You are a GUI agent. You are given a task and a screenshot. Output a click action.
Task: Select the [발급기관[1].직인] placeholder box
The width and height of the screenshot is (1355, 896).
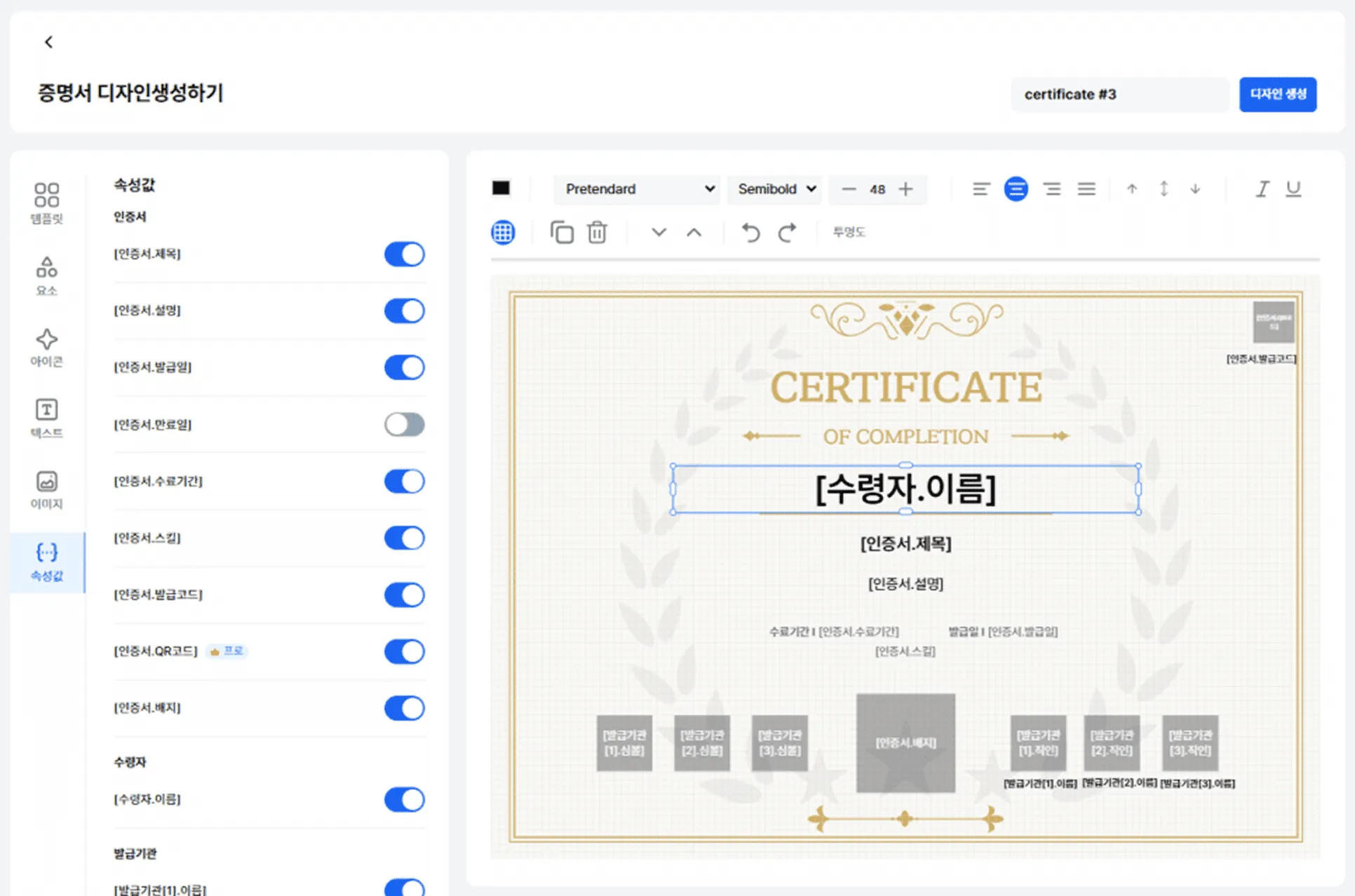1038,743
